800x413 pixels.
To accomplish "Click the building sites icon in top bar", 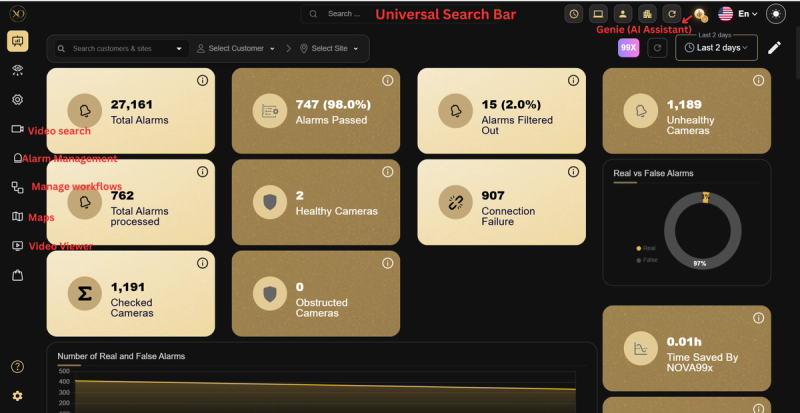I will tap(647, 14).
